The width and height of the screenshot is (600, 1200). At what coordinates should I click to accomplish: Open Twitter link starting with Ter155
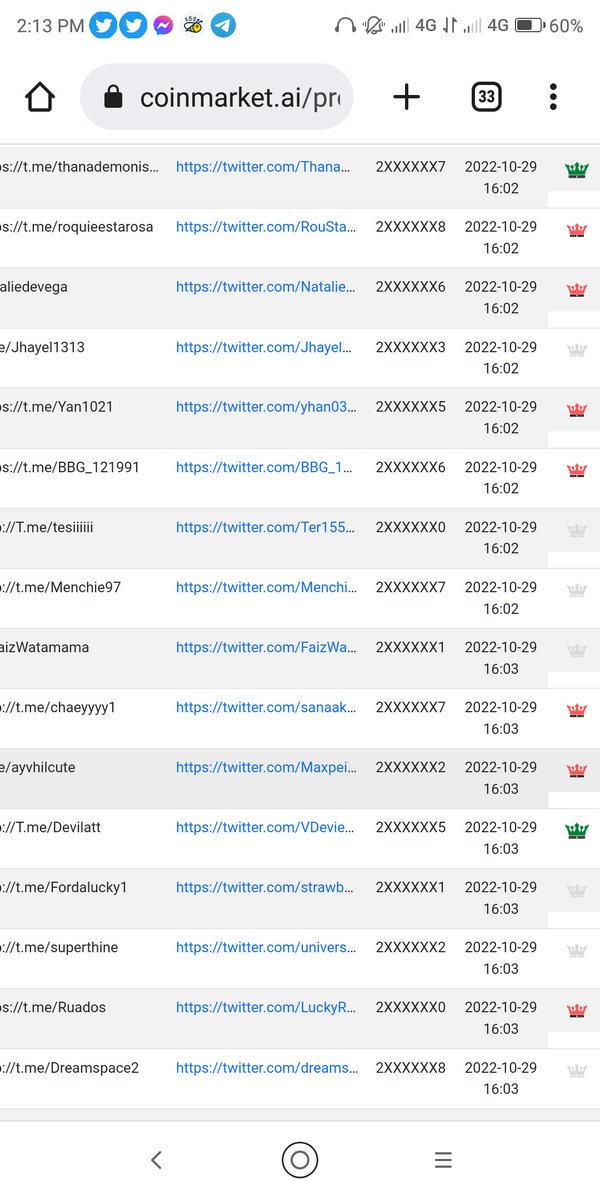[266, 527]
